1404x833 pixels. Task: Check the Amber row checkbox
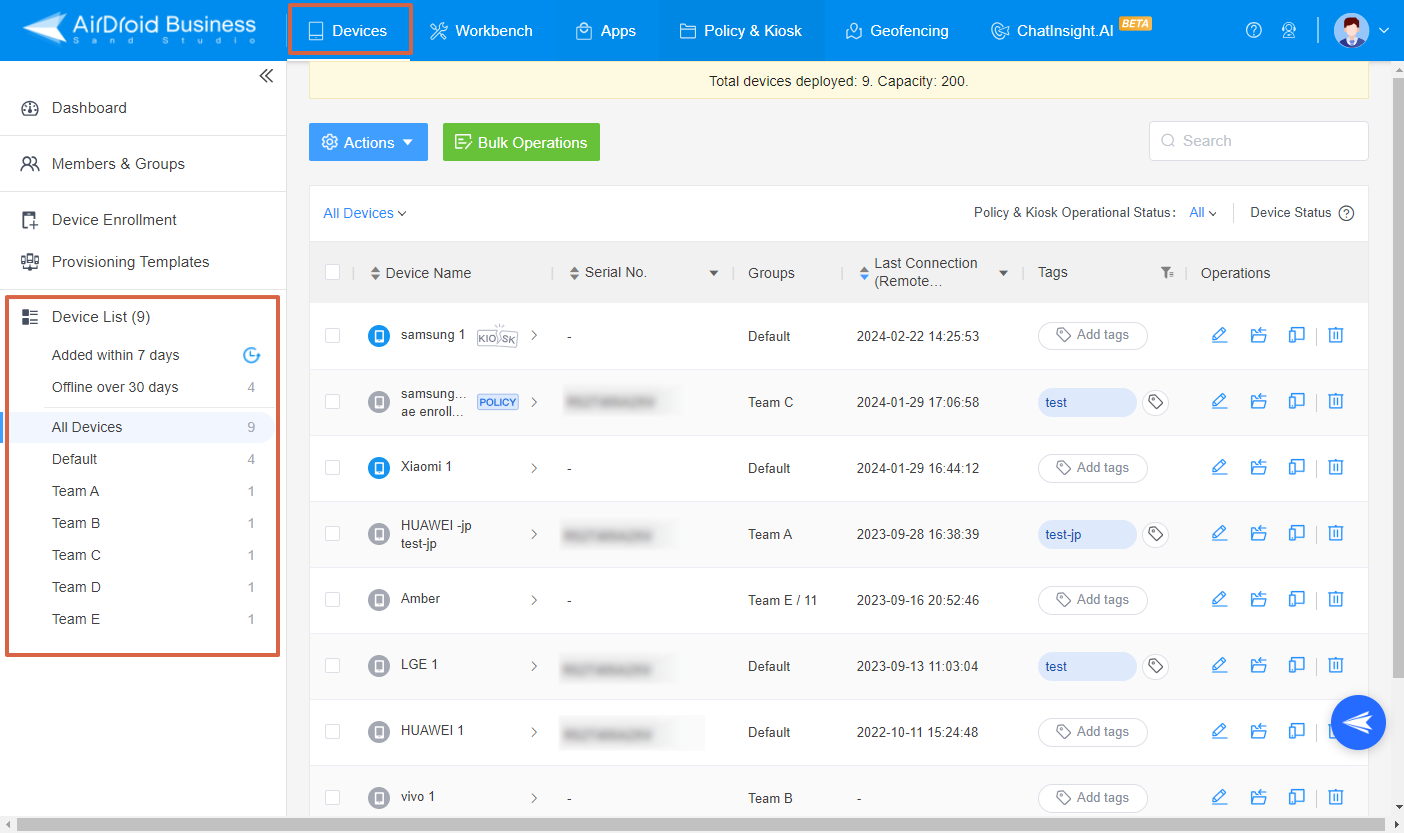coord(333,600)
